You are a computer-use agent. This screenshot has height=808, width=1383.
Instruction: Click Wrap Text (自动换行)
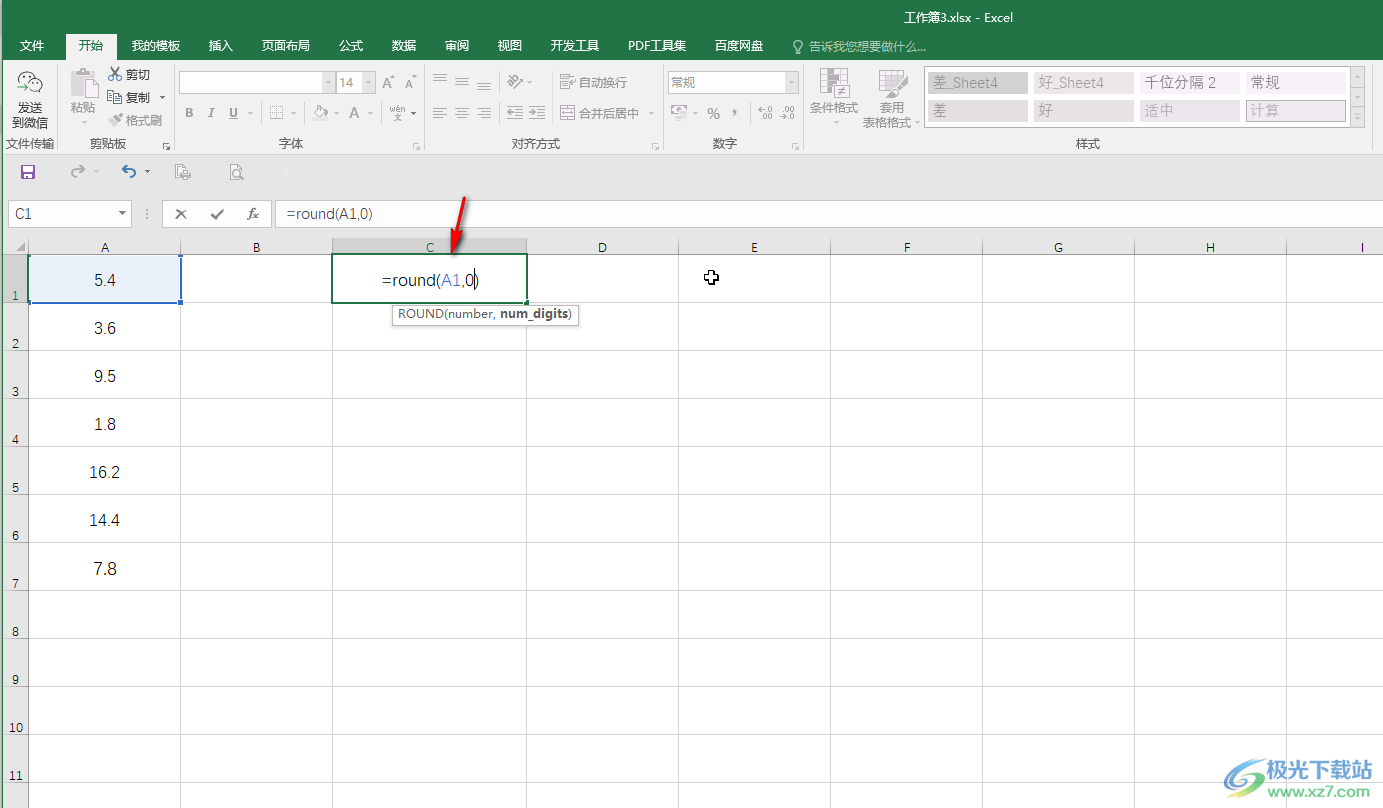click(594, 83)
